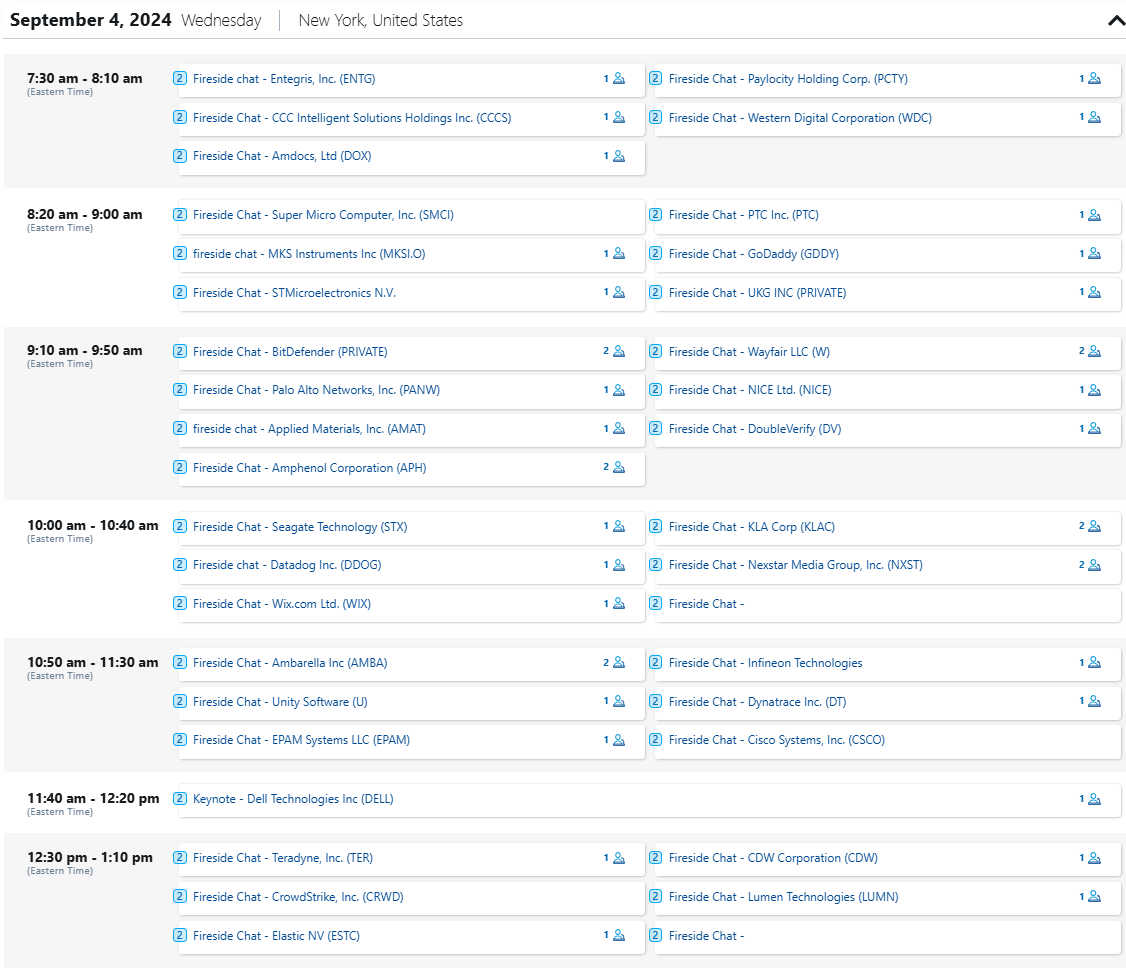Open Fireside Chat - Dynatrace Inc. (DT)
This screenshot has height=968, width=1126.
[757, 702]
